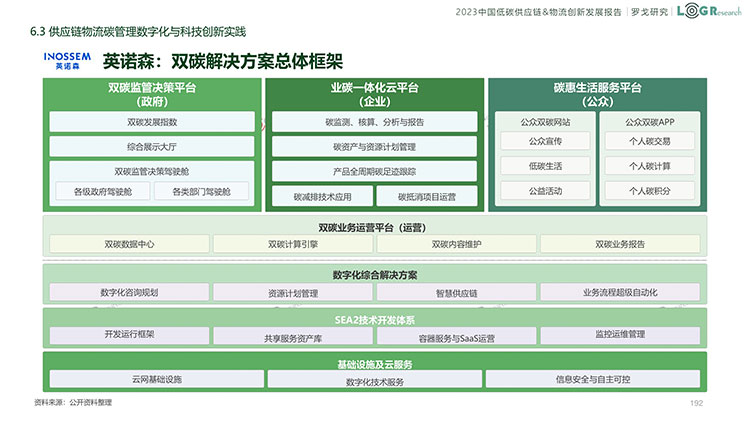Viewport: 750px width, 422px height.
Task: Select the 公众宣传 box
Action: click(545, 141)
